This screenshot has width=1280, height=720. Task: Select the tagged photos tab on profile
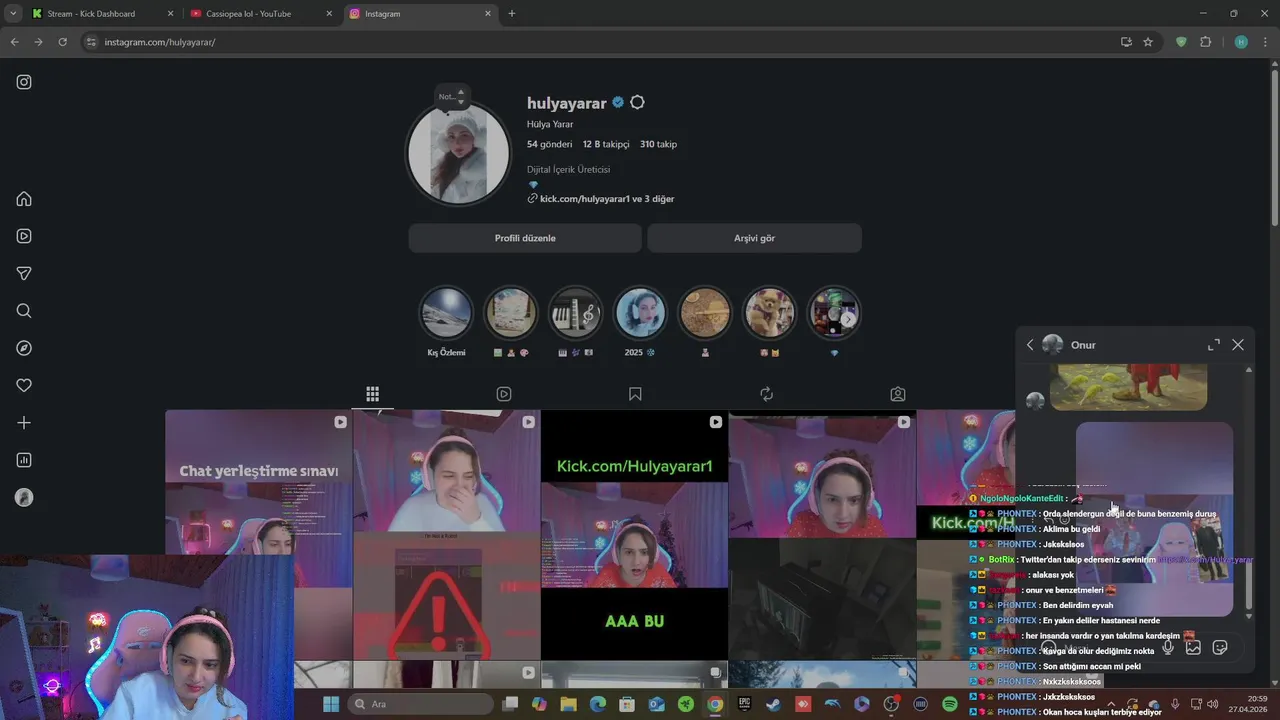pyautogui.click(x=898, y=394)
